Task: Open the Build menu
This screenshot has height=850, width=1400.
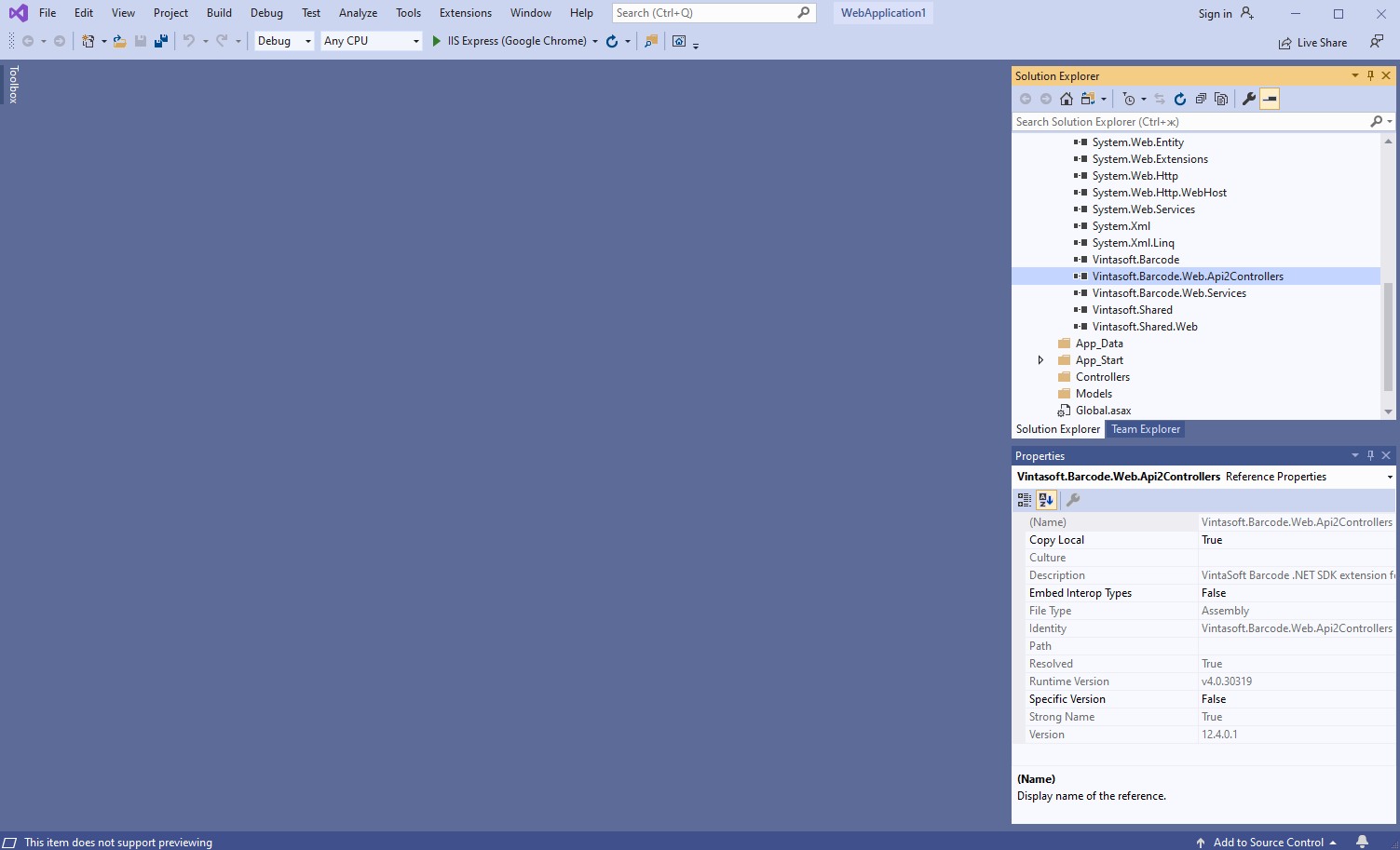Action: pyautogui.click(x=219, y=13)
